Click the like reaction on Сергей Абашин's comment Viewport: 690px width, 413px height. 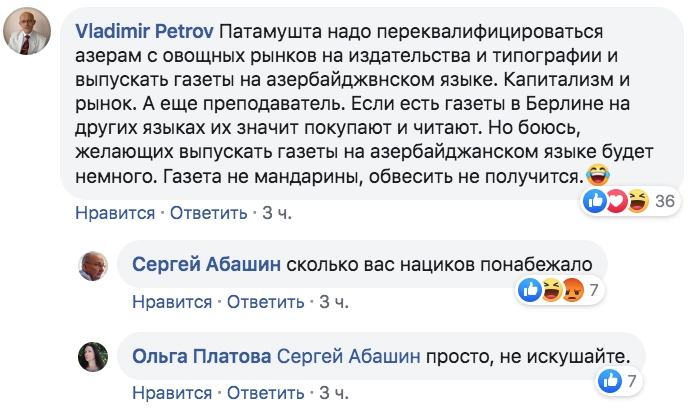[x=530, y=291]
